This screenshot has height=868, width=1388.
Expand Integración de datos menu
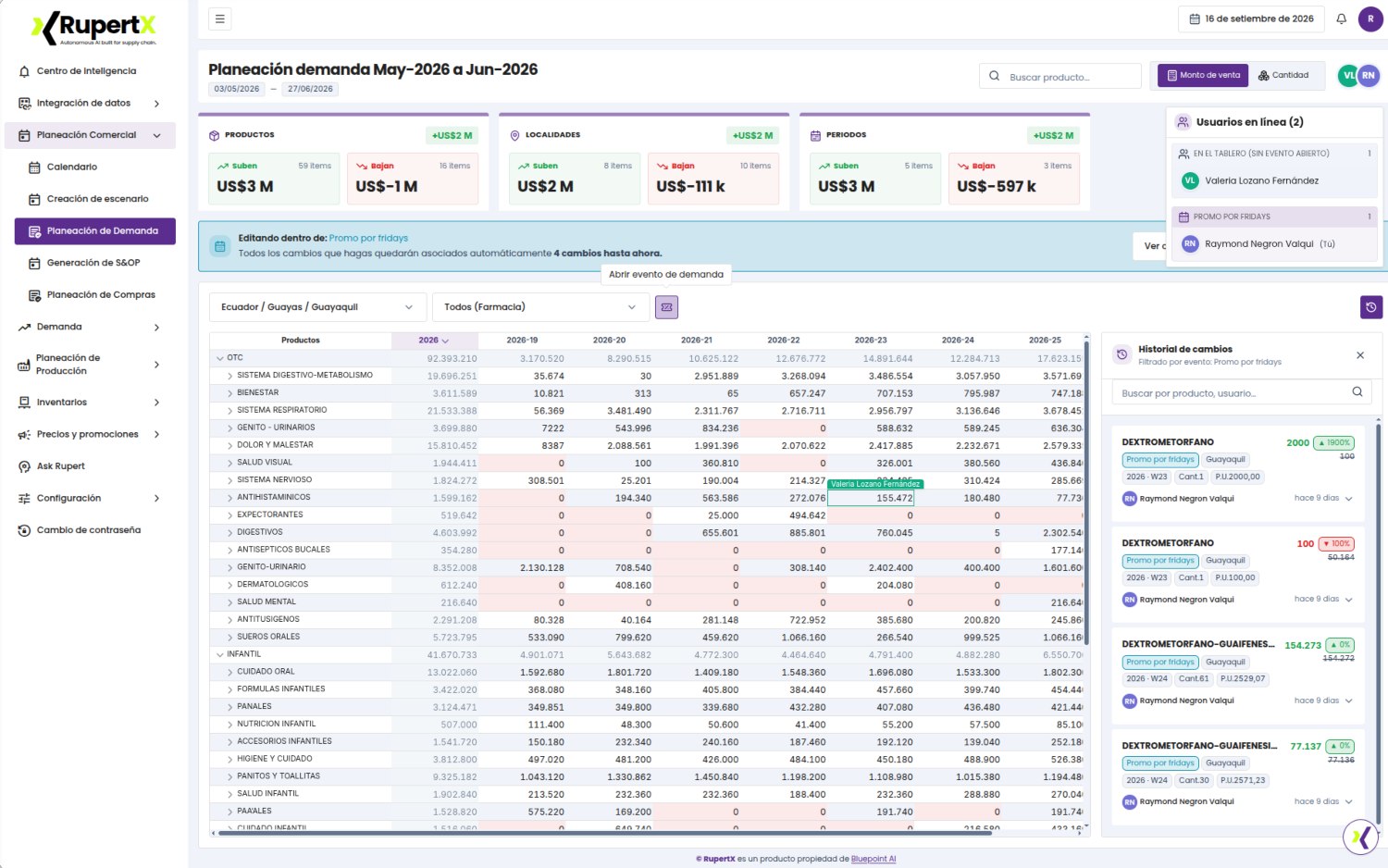point(90,104)
